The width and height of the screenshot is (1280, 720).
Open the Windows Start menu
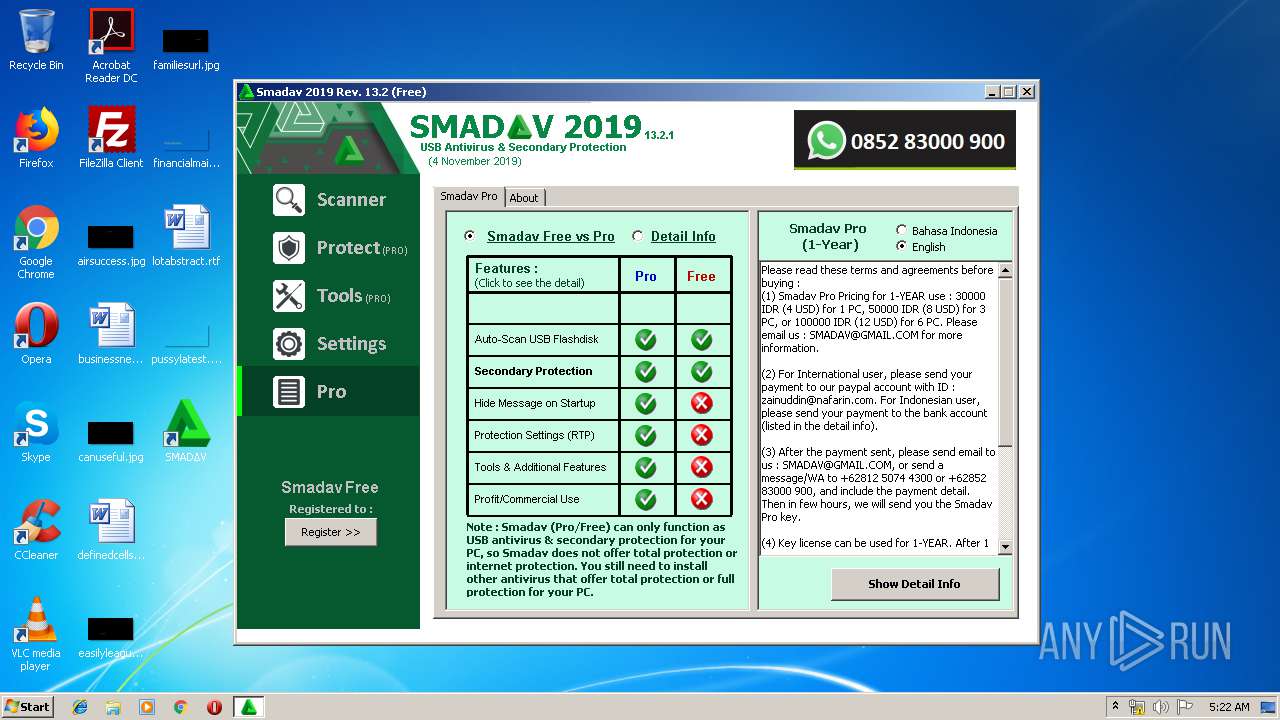tap(27, 707)
